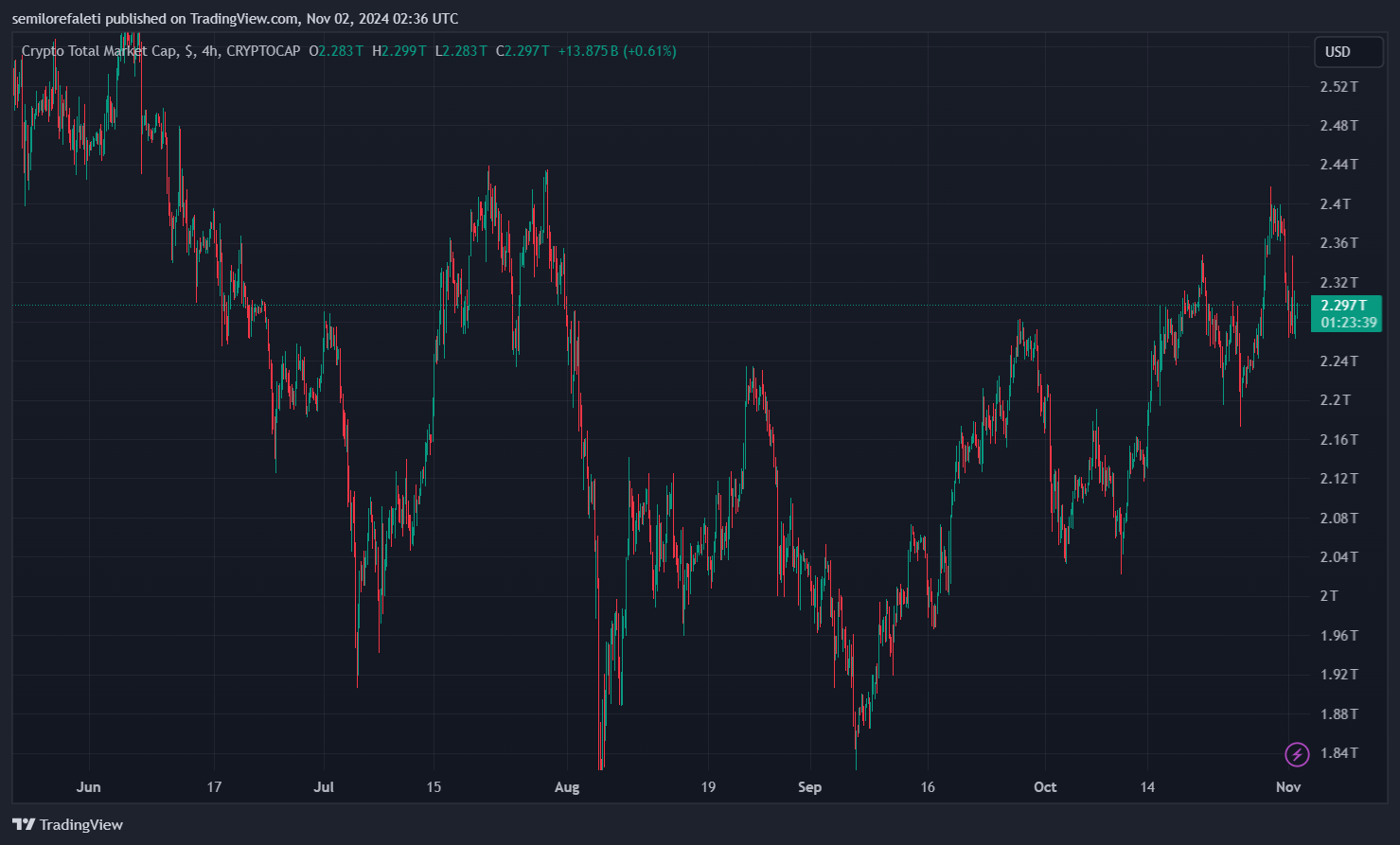Click the CRYPTOCAP source label
The width and height of the screenshot is (1400, 845).
pos(263,51)
